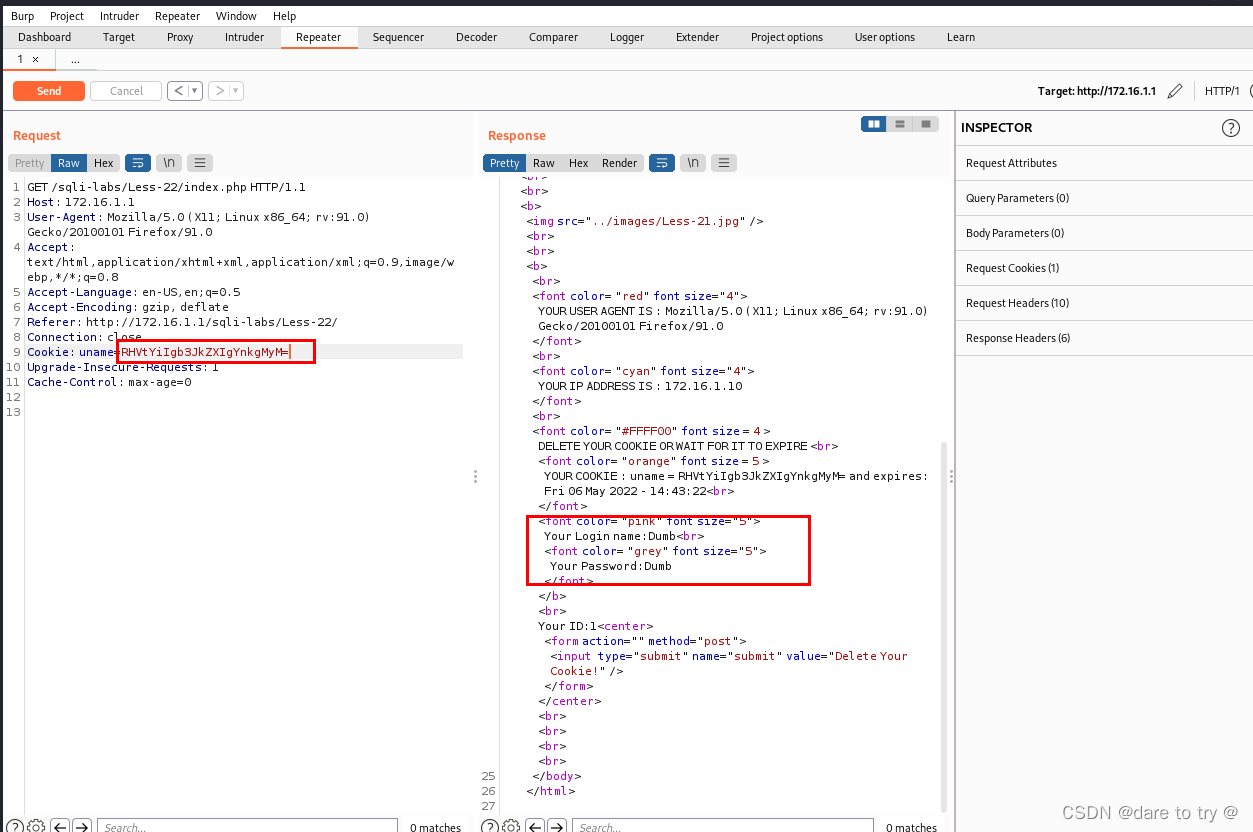Image resolution: width=1253 pixels, height=832 pixels.
Task: Open the Learn tab
Action: [x=960, y=37]
